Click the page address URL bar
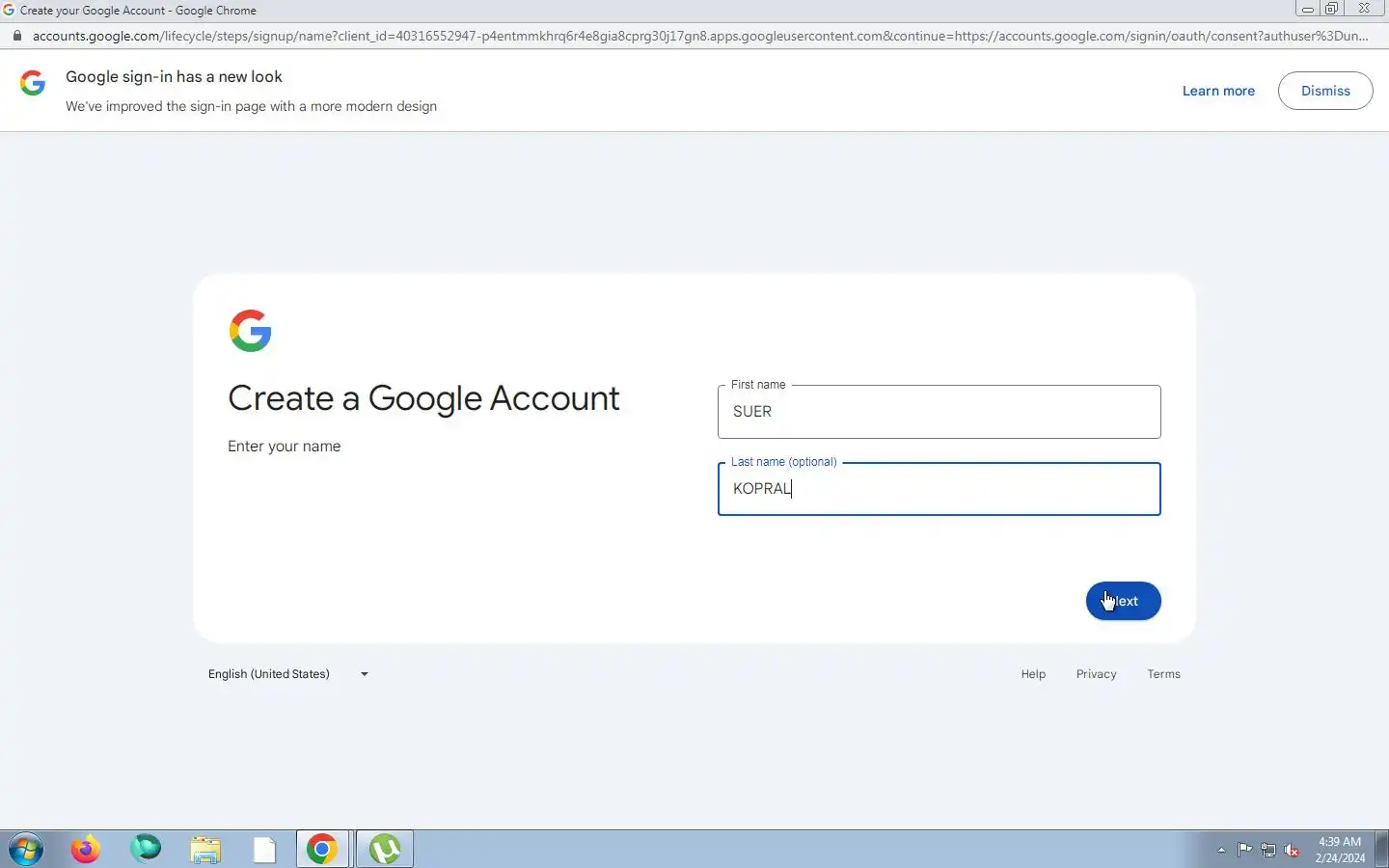Image resolution: width=1389 pixels, height=868 pixels. click(x=699, y=36)
